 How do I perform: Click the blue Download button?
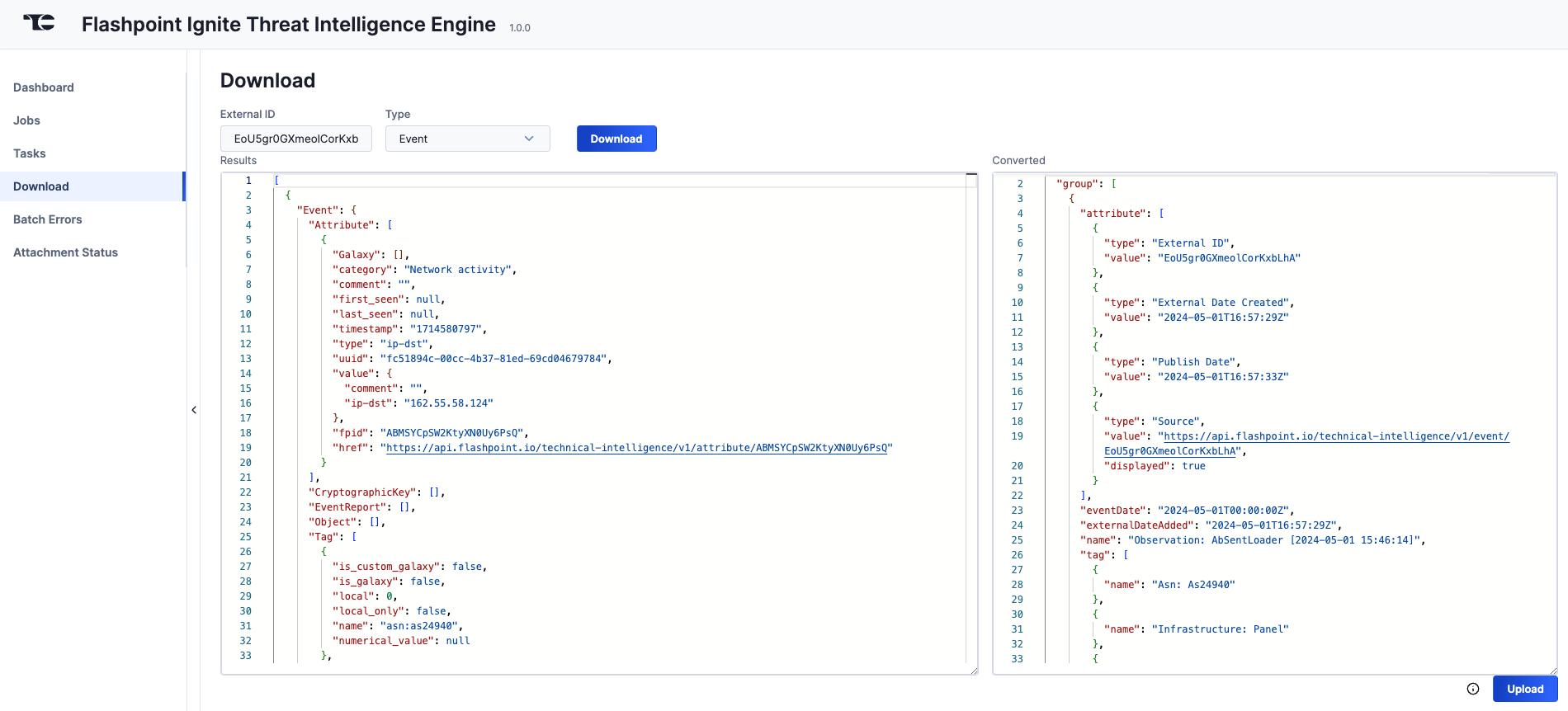click(616, 139)
